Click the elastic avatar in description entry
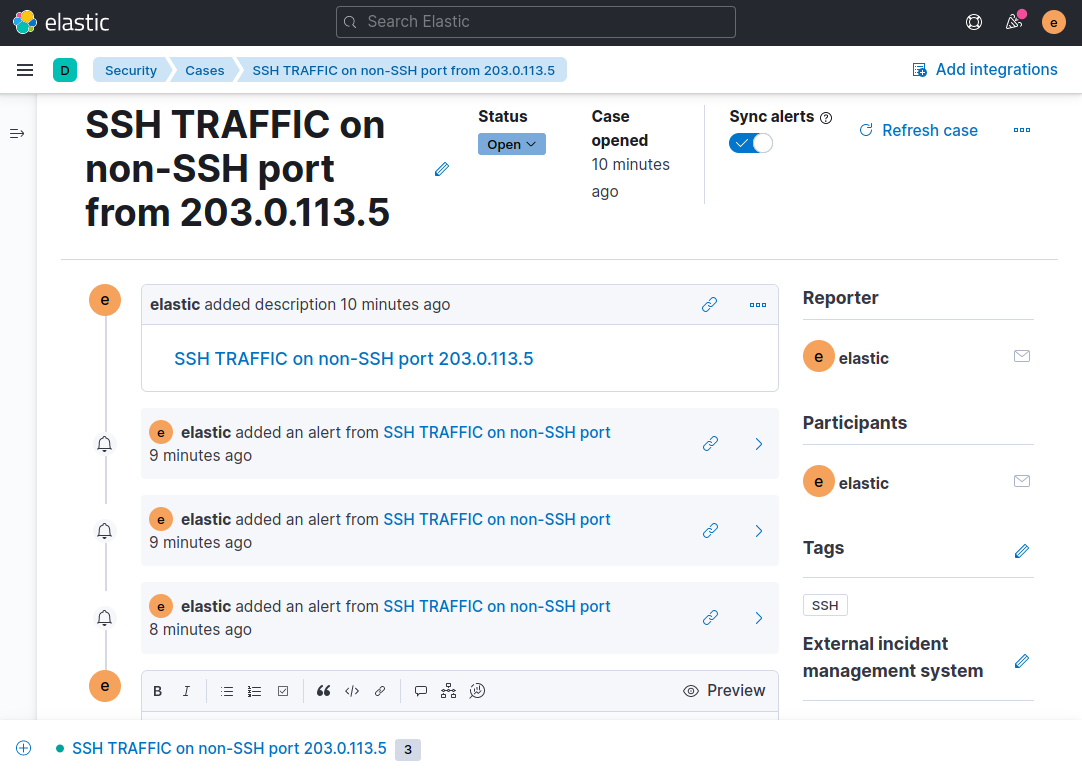Screen dimensions: 1082x769 click(105, 300)
